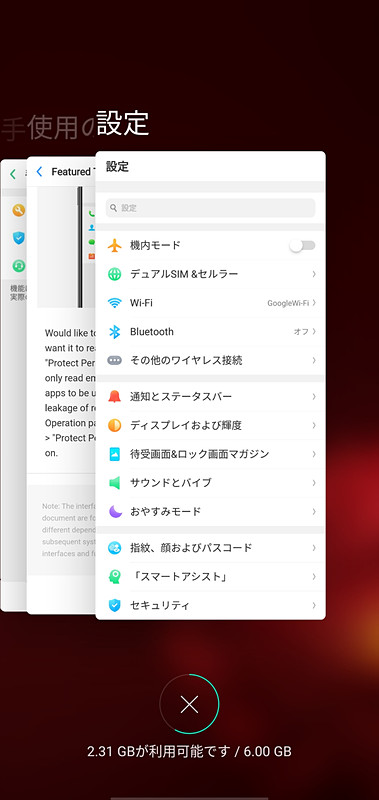Viewport: 379px width, 800px height.
Task: Tap the other wireless connections icon
Action: click(115, 361)
